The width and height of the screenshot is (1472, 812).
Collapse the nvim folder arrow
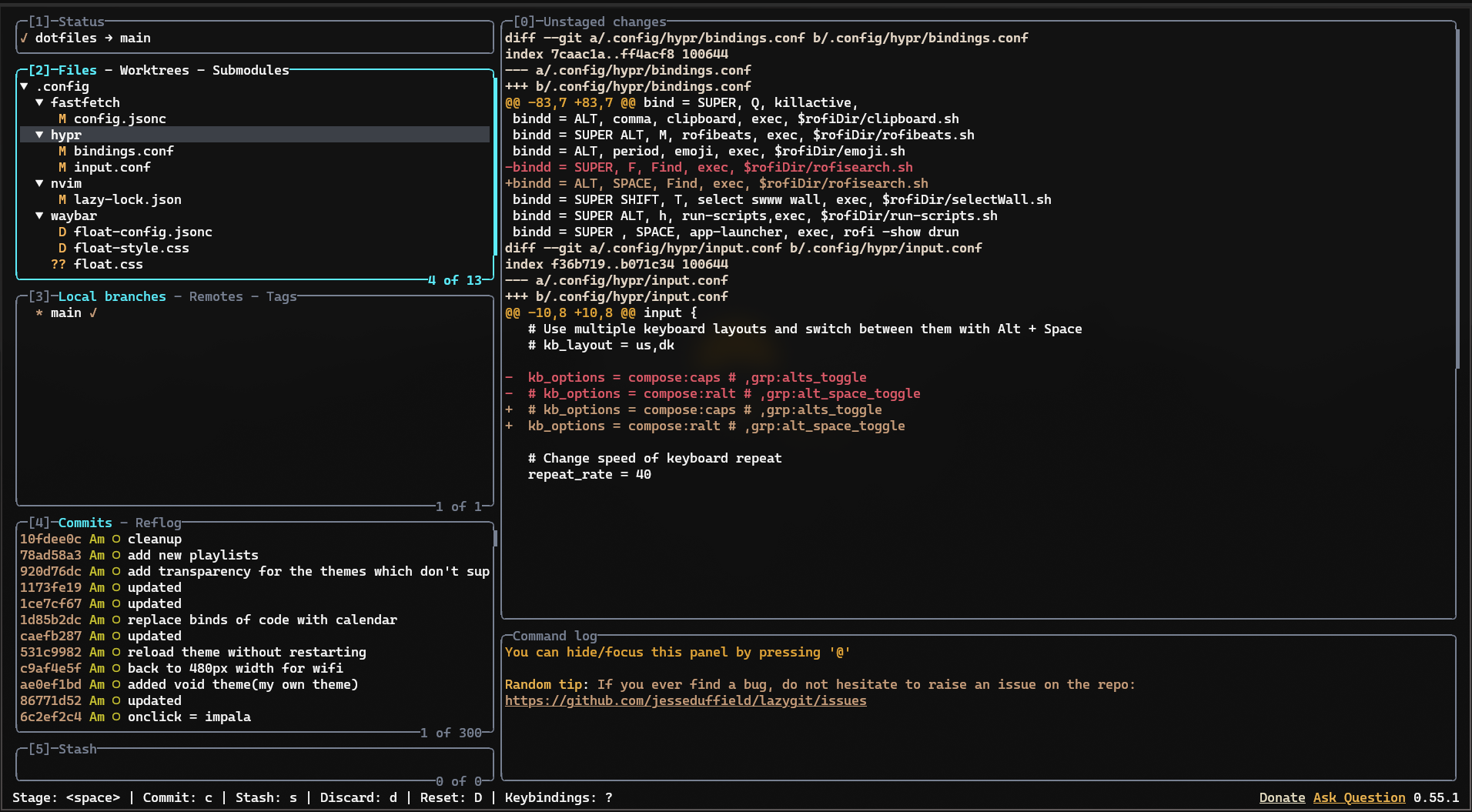[39, 183]
